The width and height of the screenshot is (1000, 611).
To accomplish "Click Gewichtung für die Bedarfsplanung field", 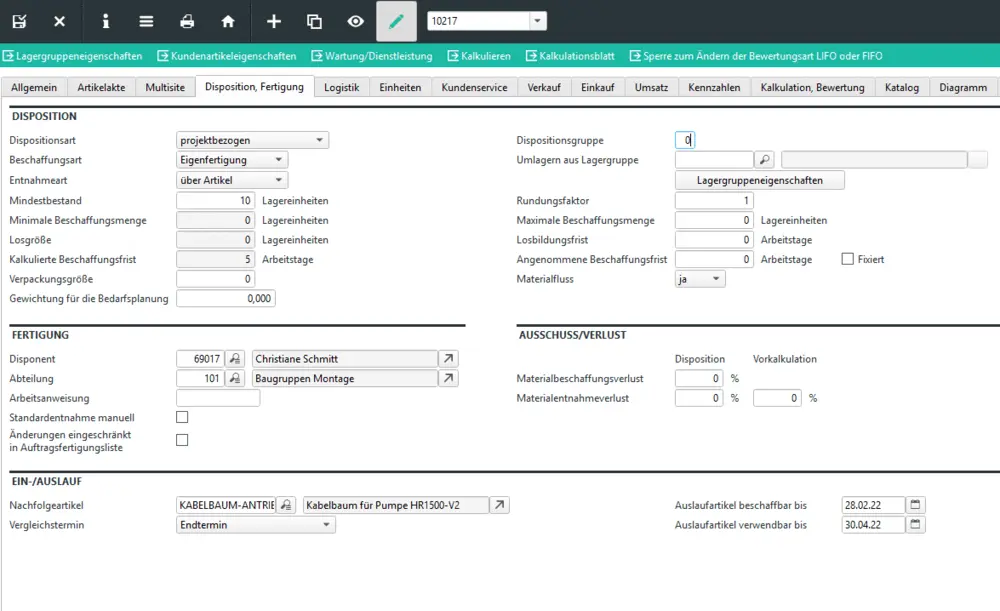I will click(x=226, y=298).
